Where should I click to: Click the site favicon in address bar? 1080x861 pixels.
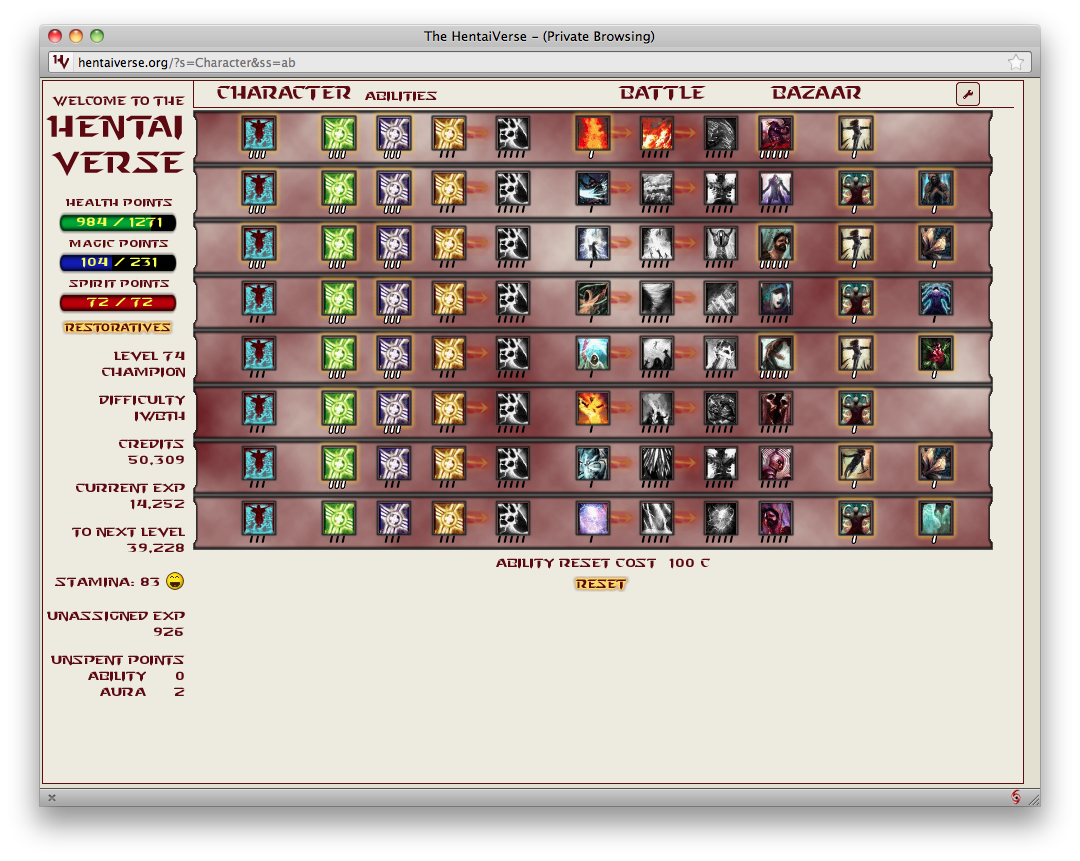click(x=61, y=62)
